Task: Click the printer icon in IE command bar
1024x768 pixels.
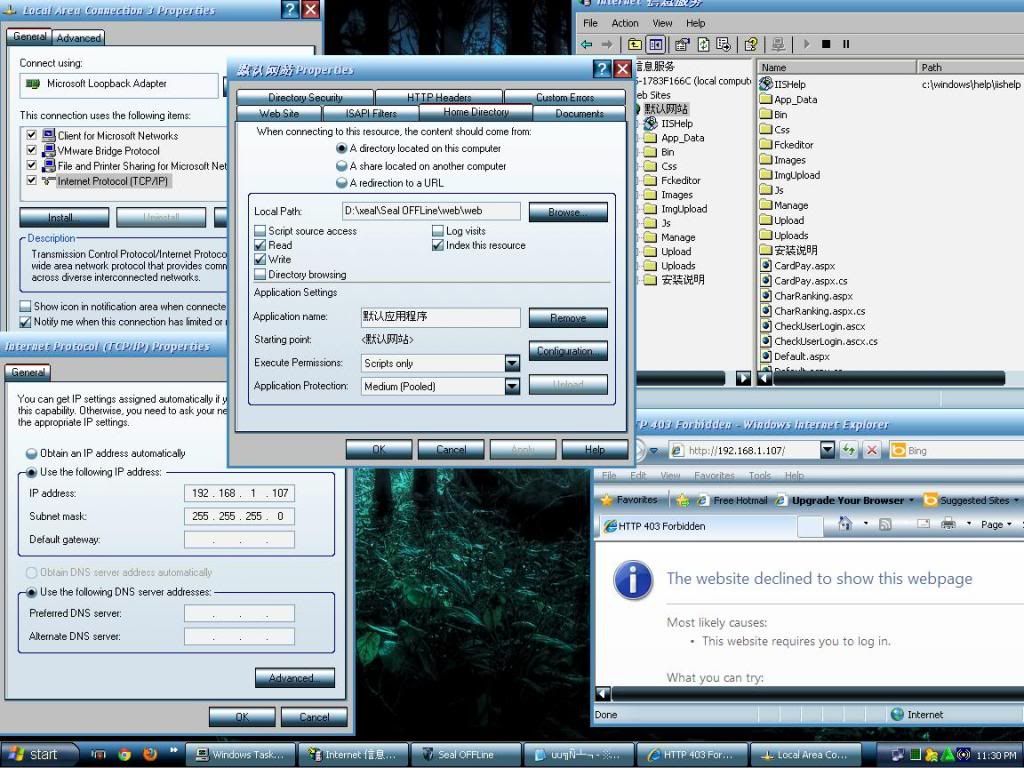Action: (950, 524)
